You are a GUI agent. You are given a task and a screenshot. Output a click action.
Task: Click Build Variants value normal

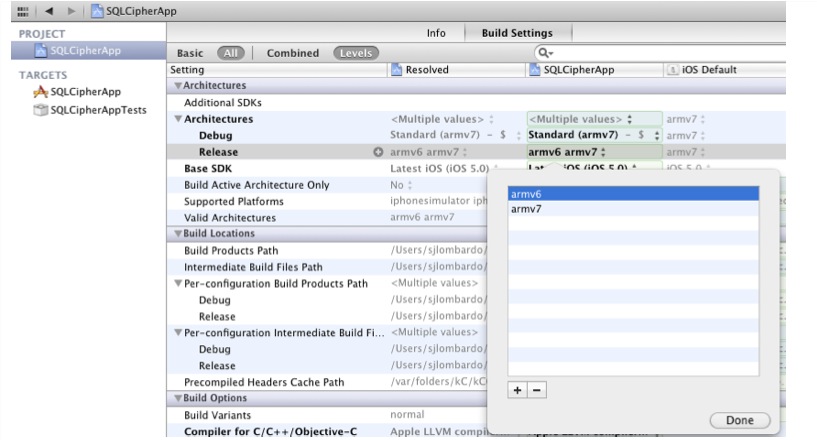[407, 414]
